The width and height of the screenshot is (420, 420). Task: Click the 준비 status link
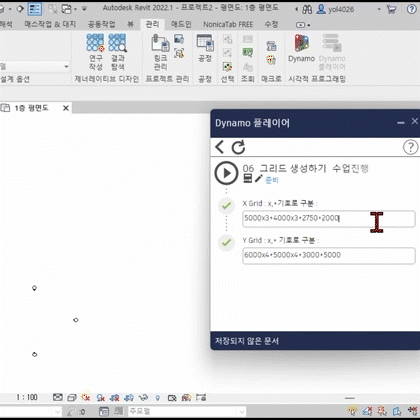[272, 180]
